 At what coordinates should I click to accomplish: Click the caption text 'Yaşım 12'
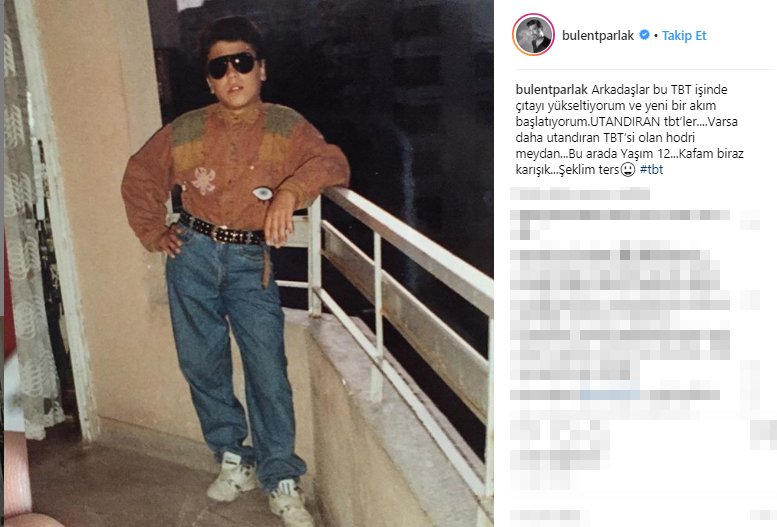[x=644, y=154]
